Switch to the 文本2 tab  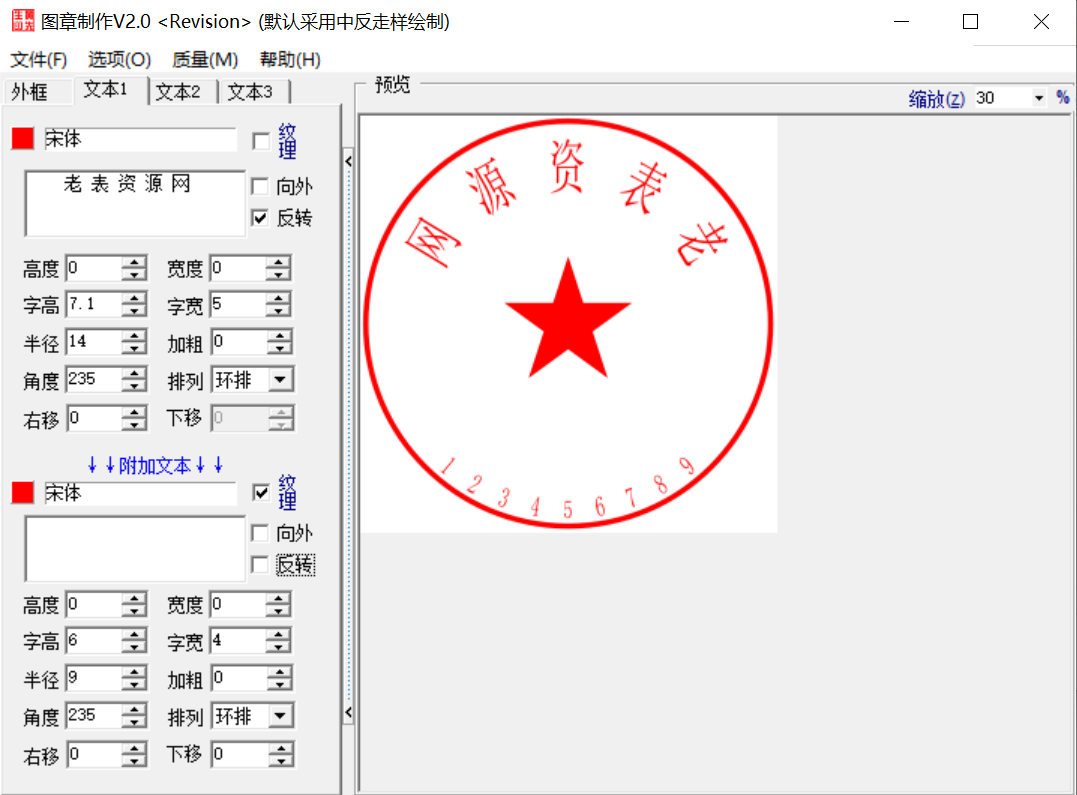[x=178, y=92]
